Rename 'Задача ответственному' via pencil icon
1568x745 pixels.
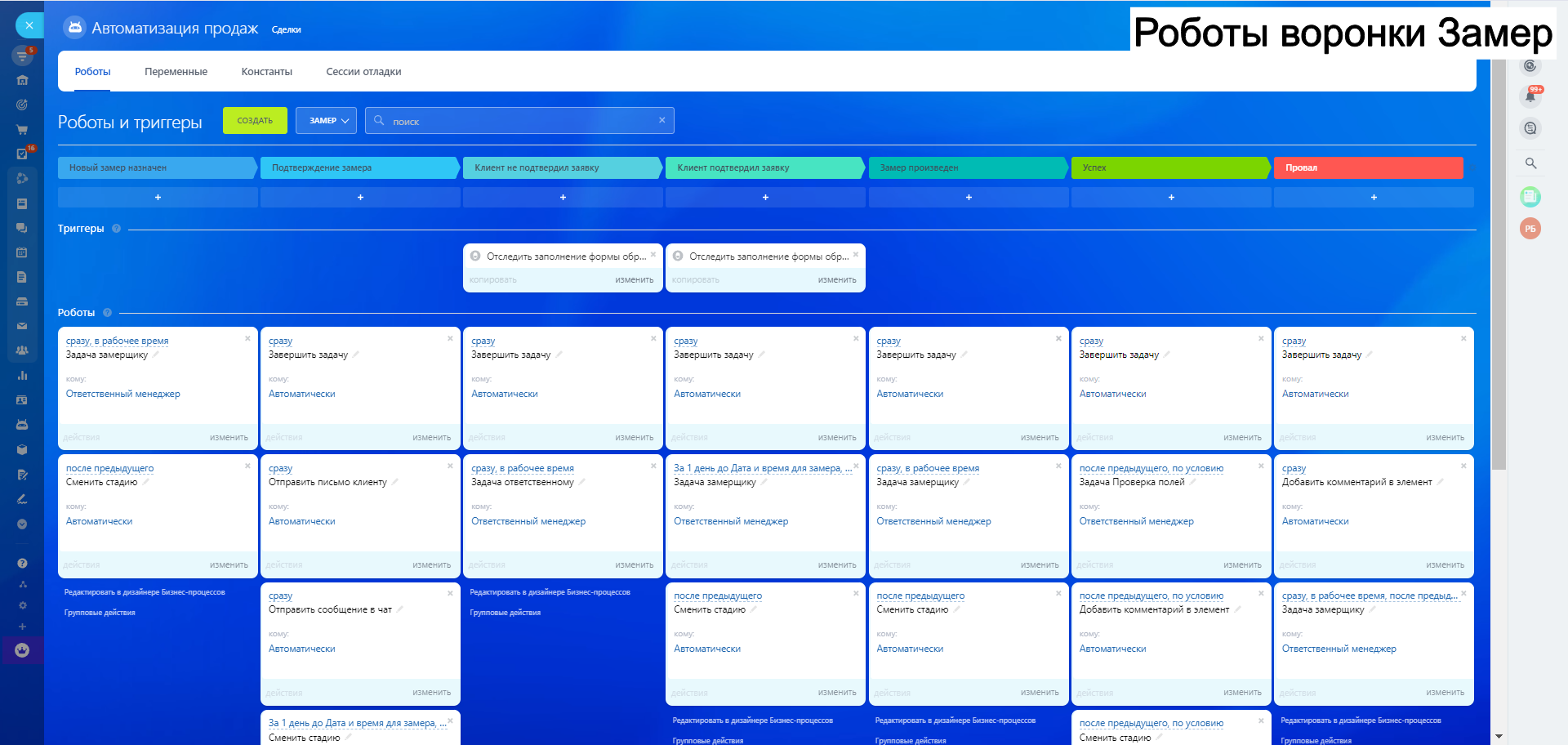[582, 482]
